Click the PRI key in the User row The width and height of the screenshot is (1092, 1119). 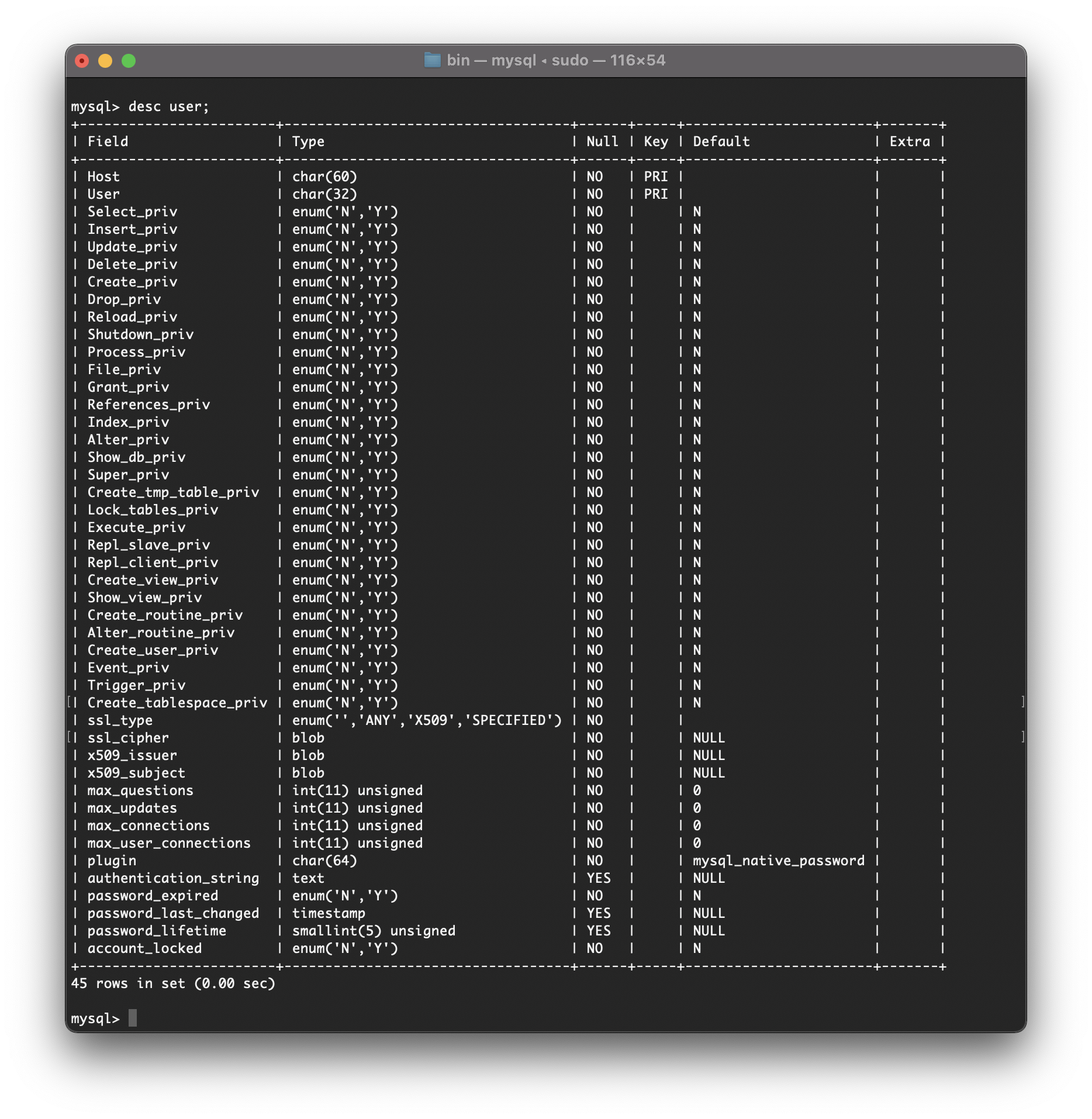[x=656, y=194]
